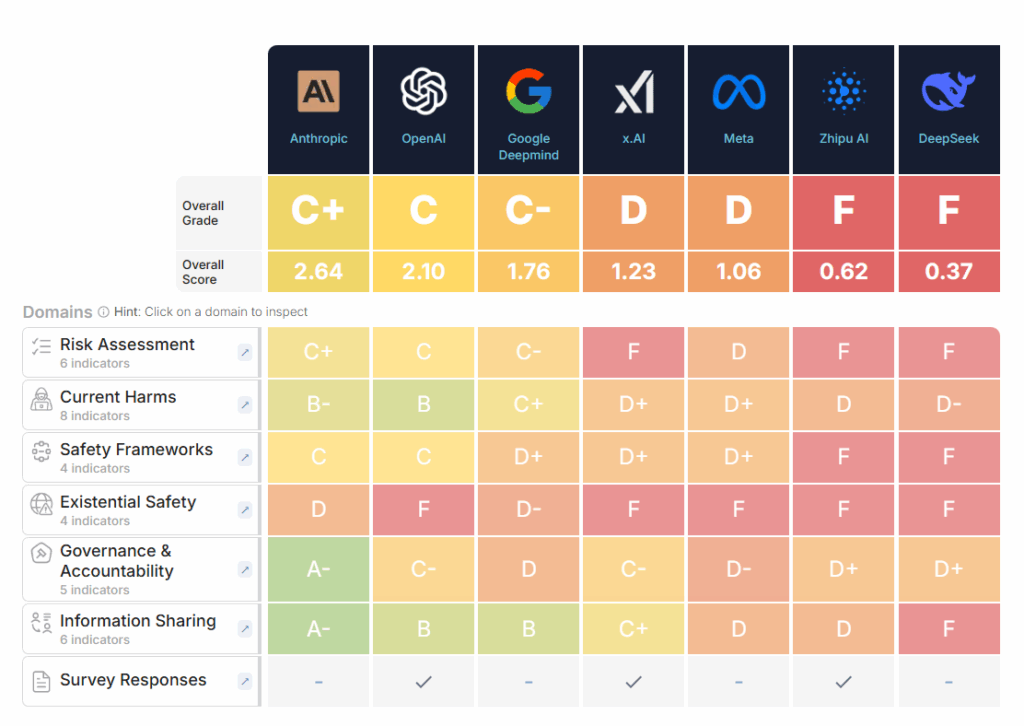
Task: Expand the Risk Assessment domain arrow
Action: pyautogui.click(x=245, y=352)
